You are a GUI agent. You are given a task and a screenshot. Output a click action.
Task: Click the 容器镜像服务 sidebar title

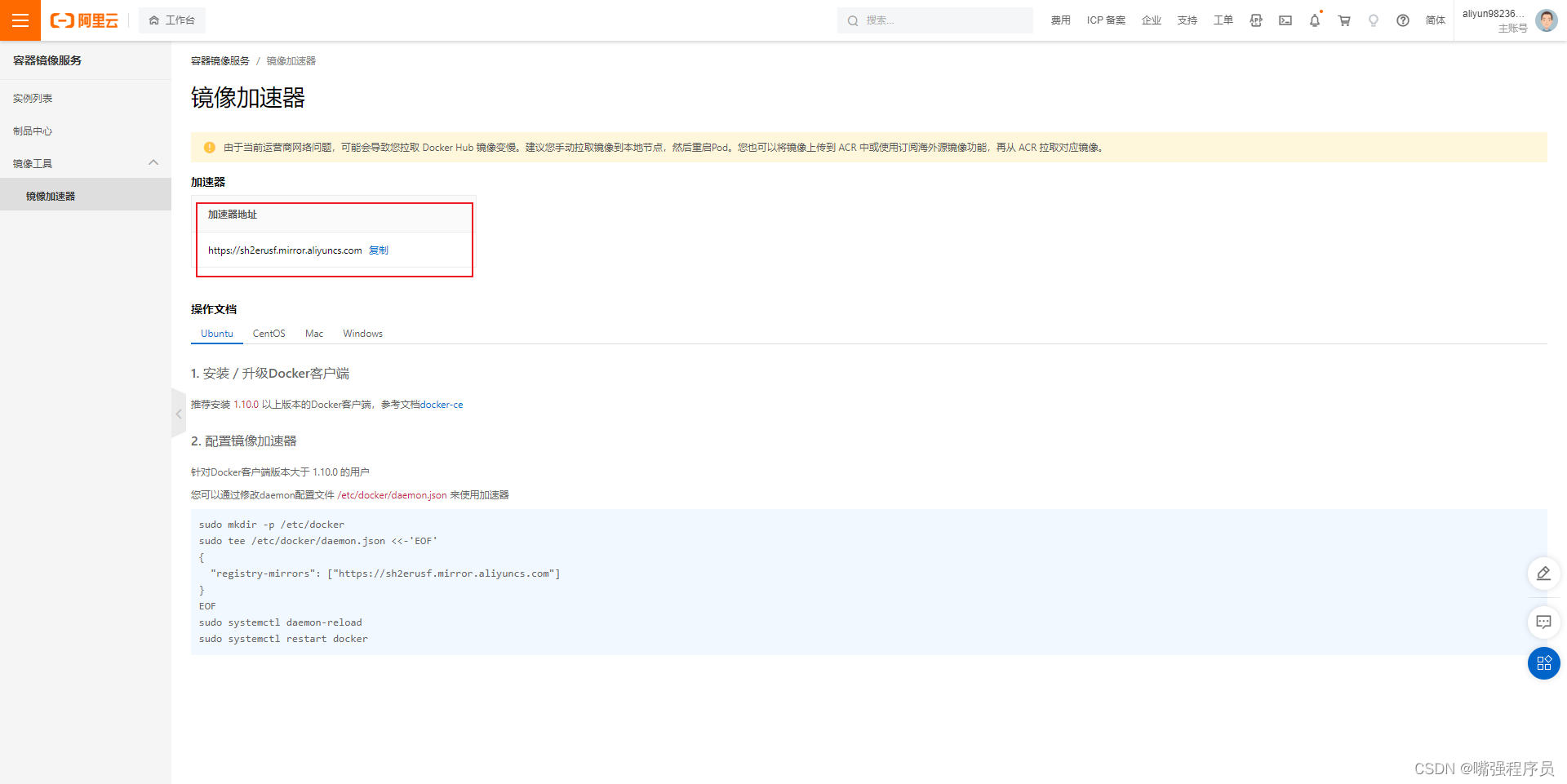click(x=47, y=60)
